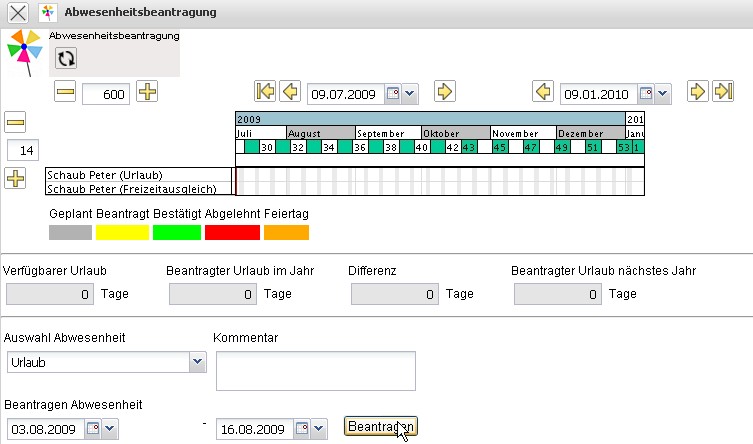
Task: Expand the dropdown arrow beside 03.08.2009
Action: pos(109,428)
